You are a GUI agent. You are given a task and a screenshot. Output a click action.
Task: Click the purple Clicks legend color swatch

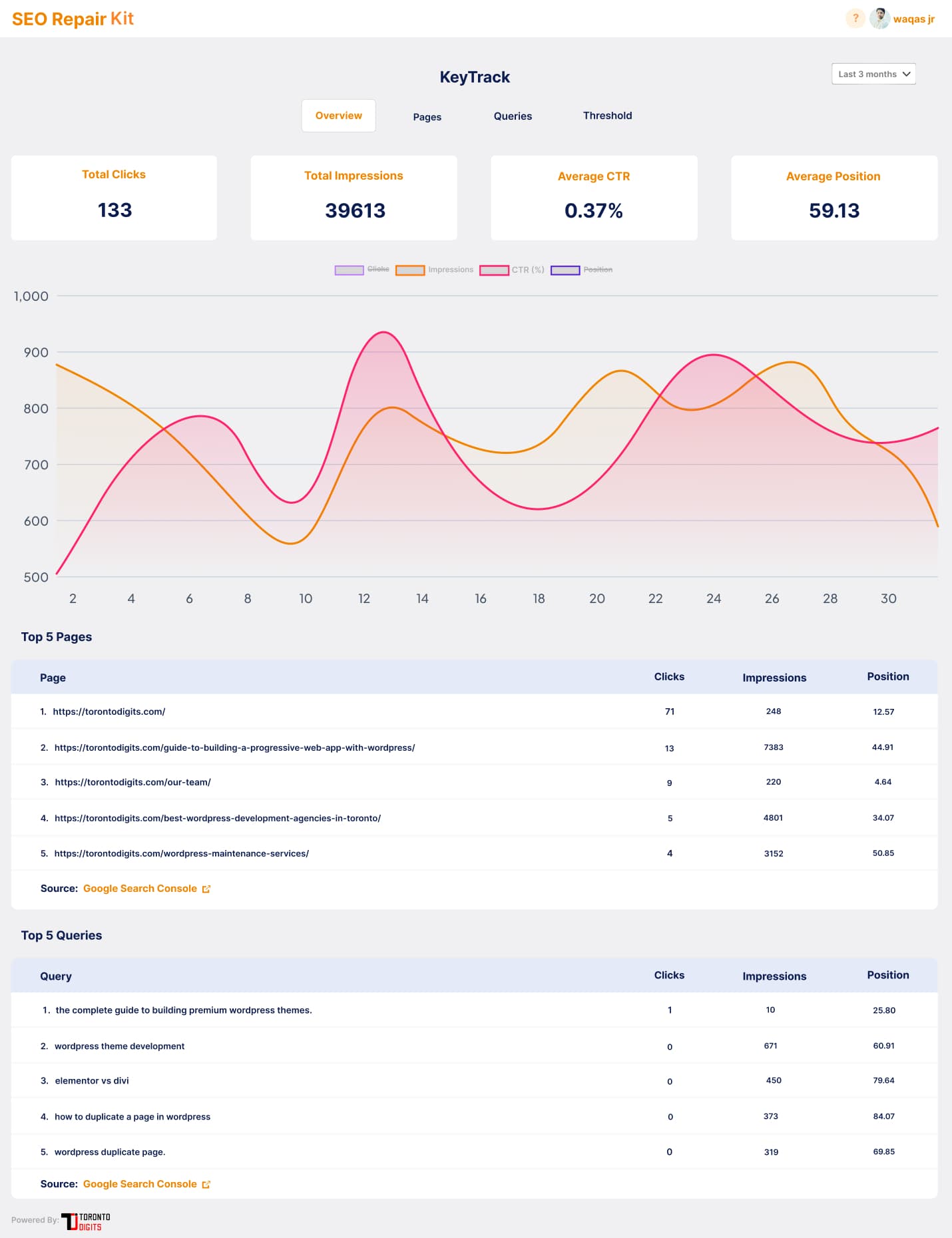click(x=349, y=270)
